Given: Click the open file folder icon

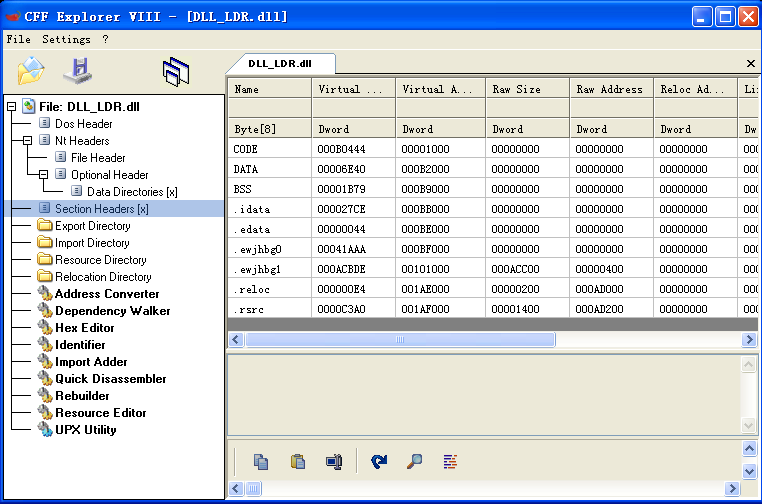Looking at the screenshot, I should pyautogui.click(x=31, y=71).
